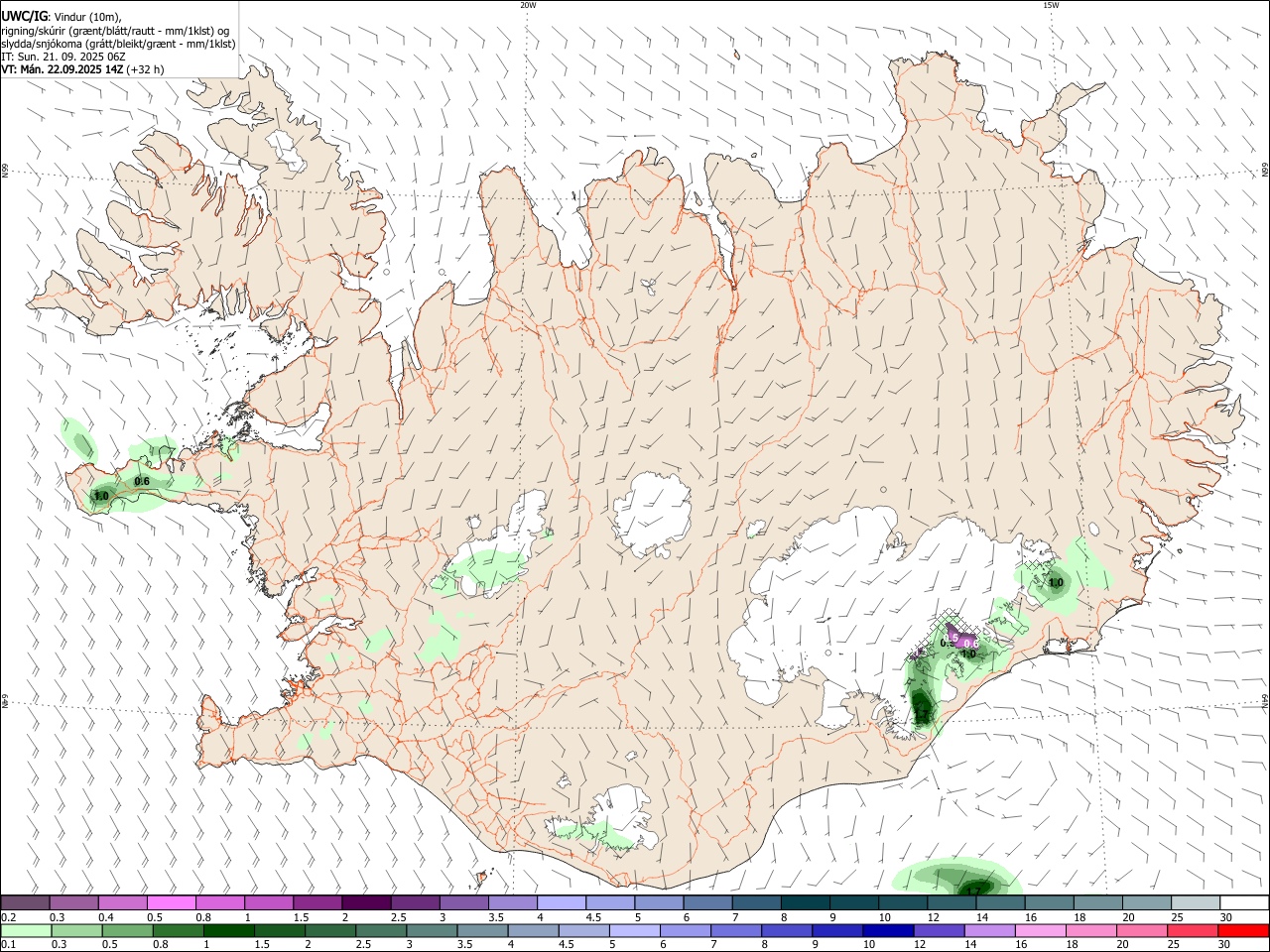This screenshot has width=1270, height=952.
Task: Click the 'slydda/snjókoma' legend description line
Action: coord(118,44)
